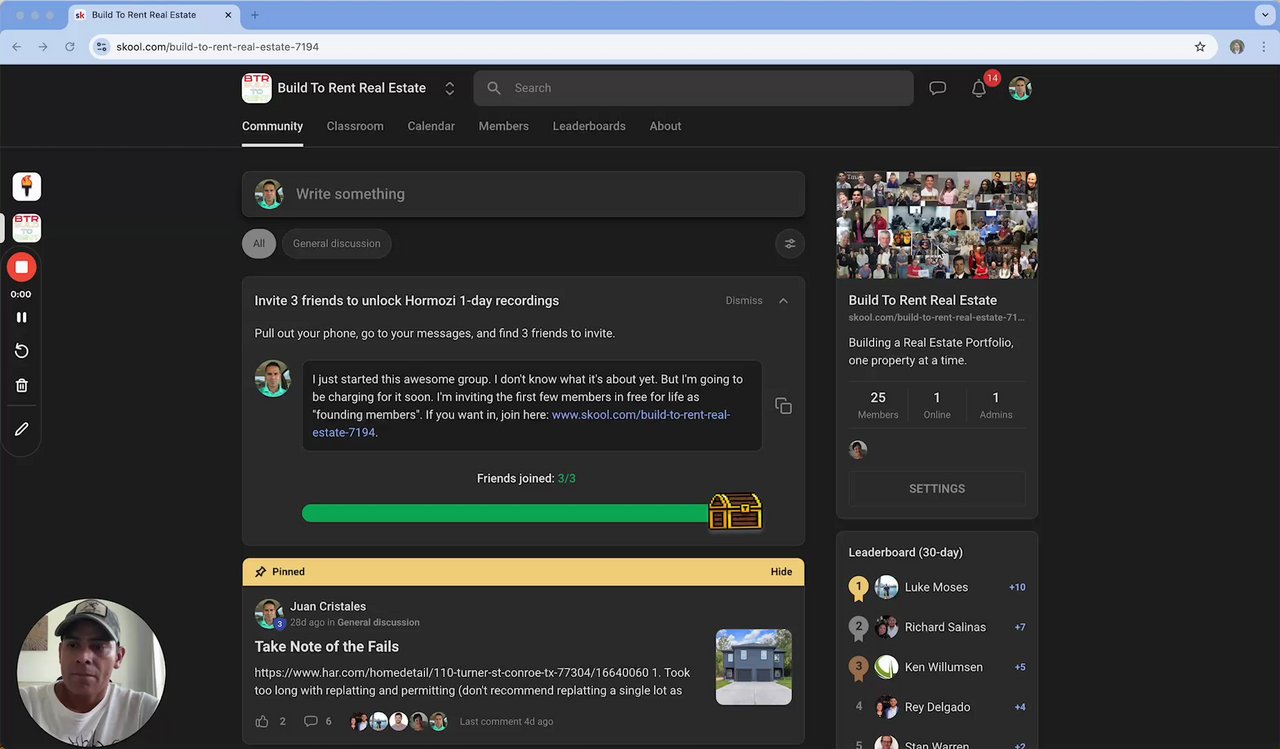Copy the invite message text
The image size is (1280, 749).
783,406
